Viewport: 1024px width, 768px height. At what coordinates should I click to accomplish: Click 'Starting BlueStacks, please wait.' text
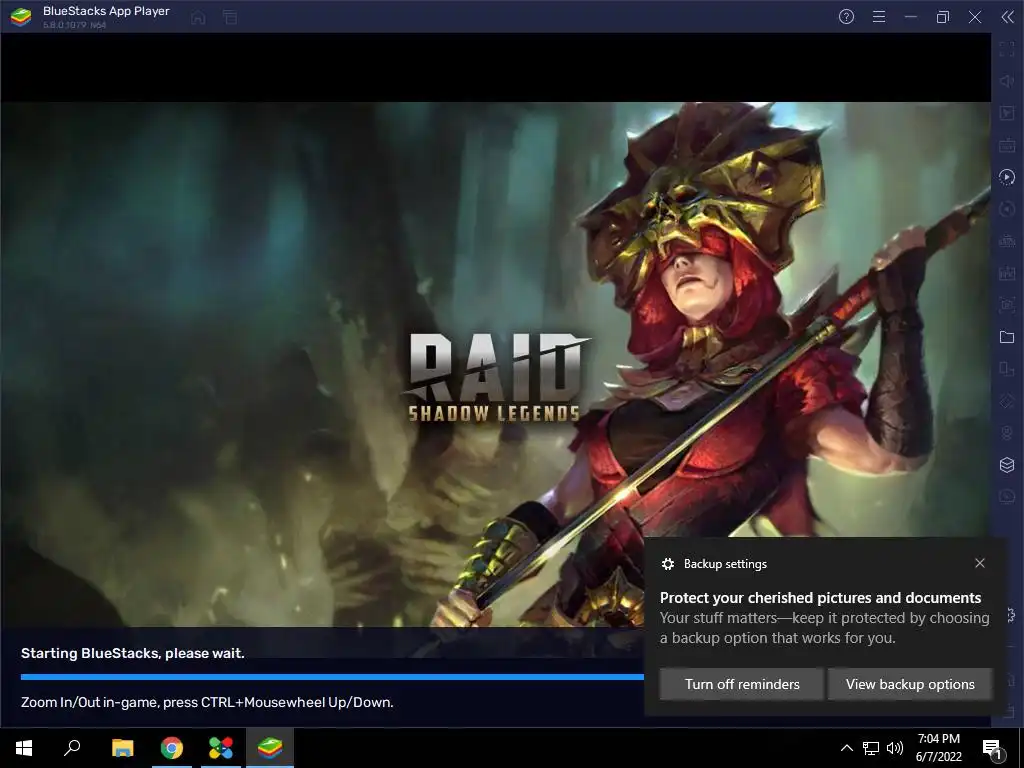coord(133,653)
